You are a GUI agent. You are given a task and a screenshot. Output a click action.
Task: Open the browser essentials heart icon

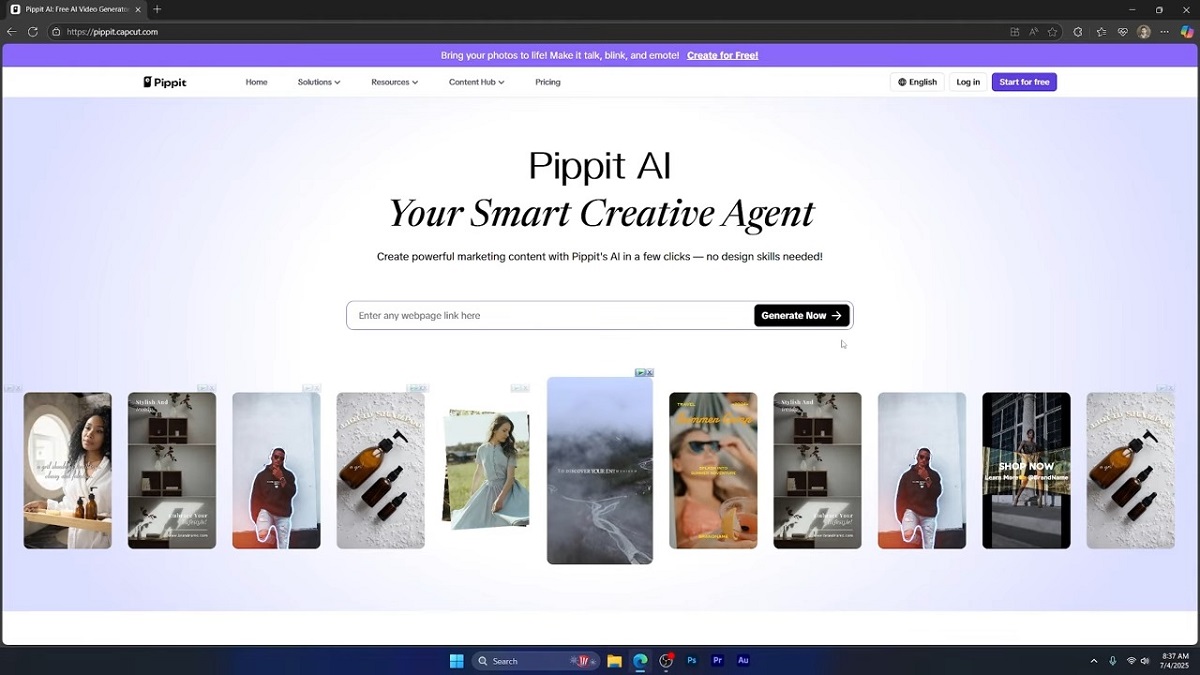[1122, 32]
